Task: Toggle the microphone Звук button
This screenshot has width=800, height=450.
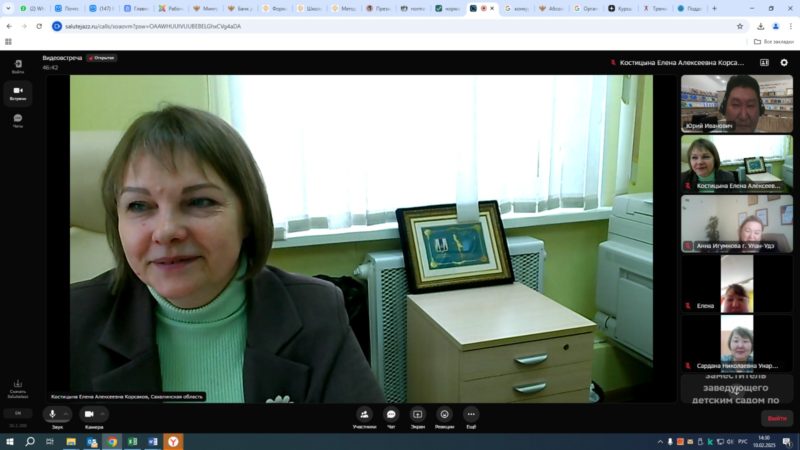Action: pos(53,414)
